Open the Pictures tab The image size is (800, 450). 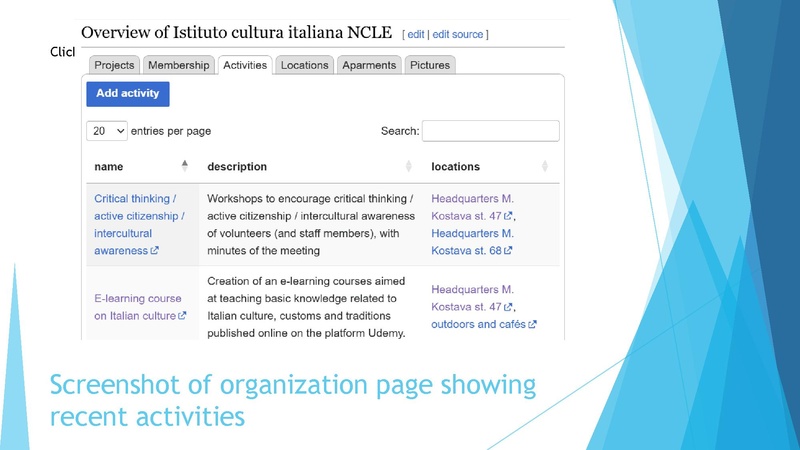click(x=430, y=65)
